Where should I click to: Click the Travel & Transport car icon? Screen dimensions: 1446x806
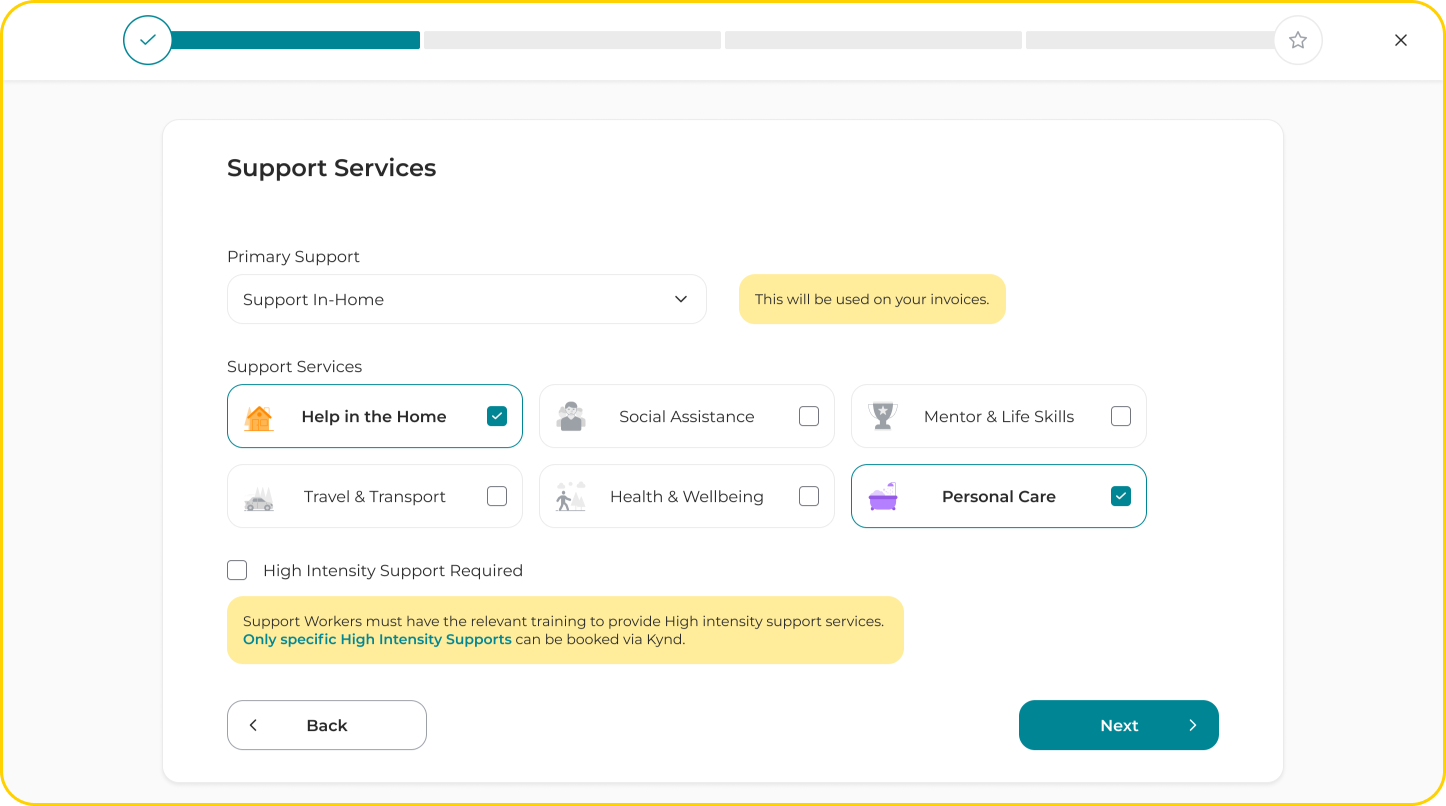[259, 498]
